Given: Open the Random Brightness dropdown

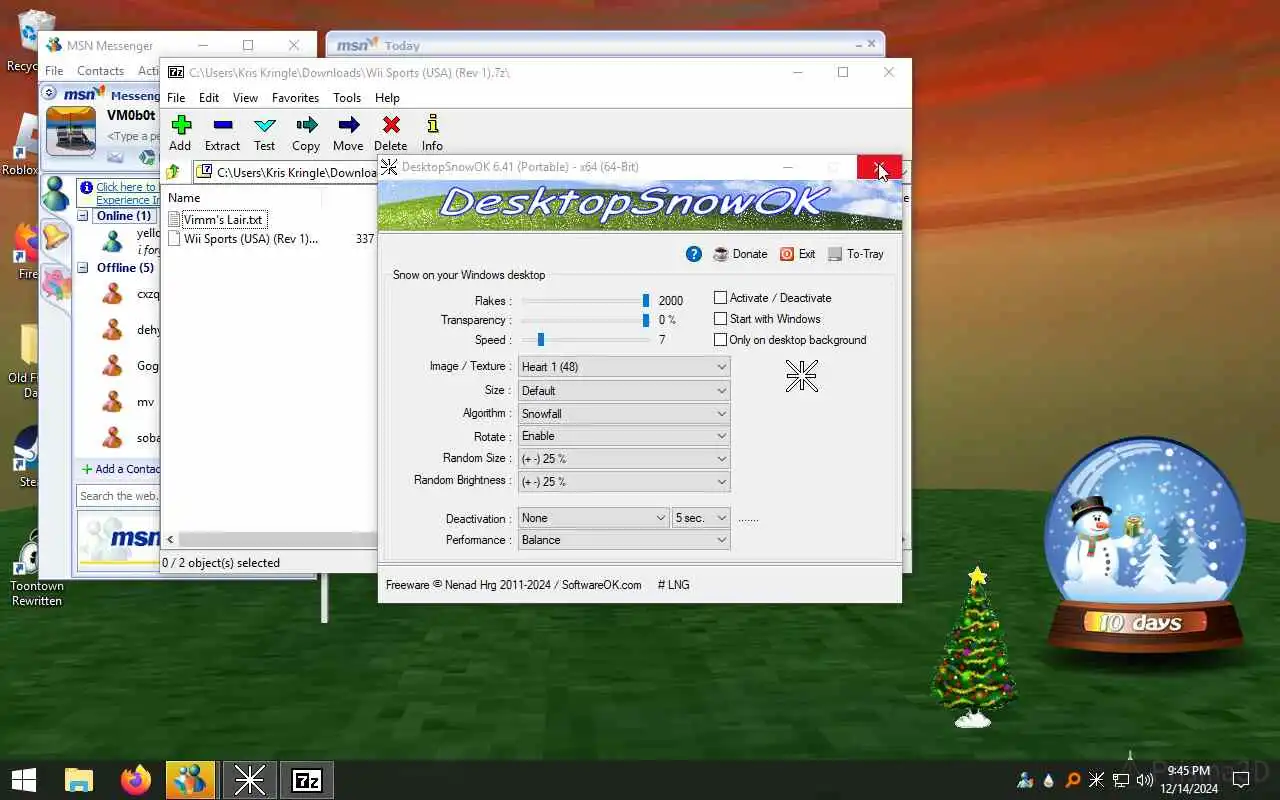Looking at the screenshot, I should point(624,482).
